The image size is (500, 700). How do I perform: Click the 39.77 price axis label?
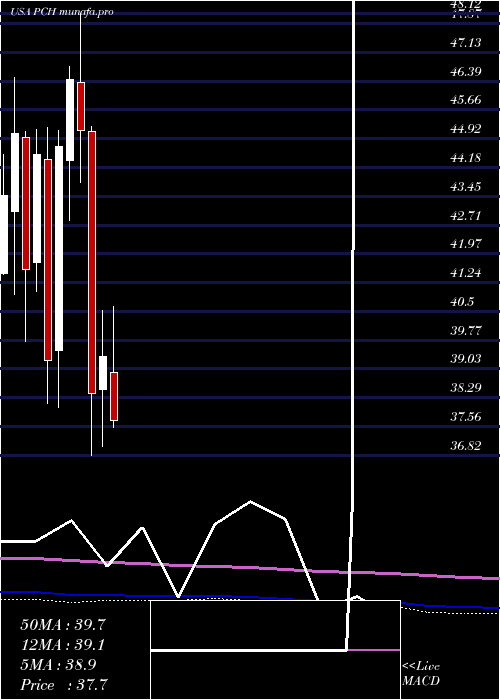[466, 330]
